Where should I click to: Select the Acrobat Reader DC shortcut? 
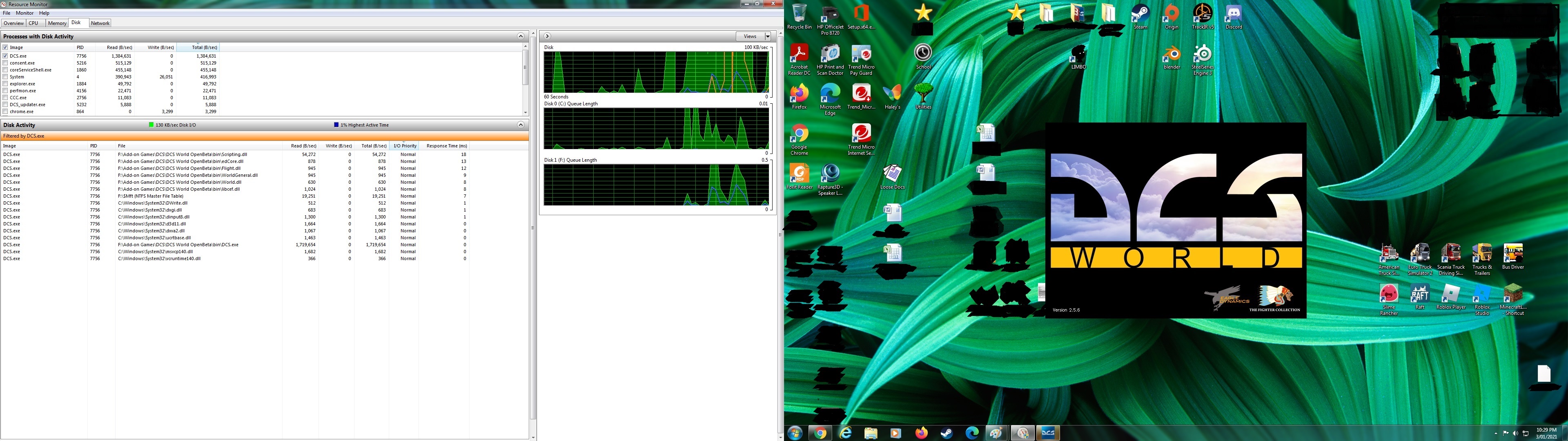799,60
